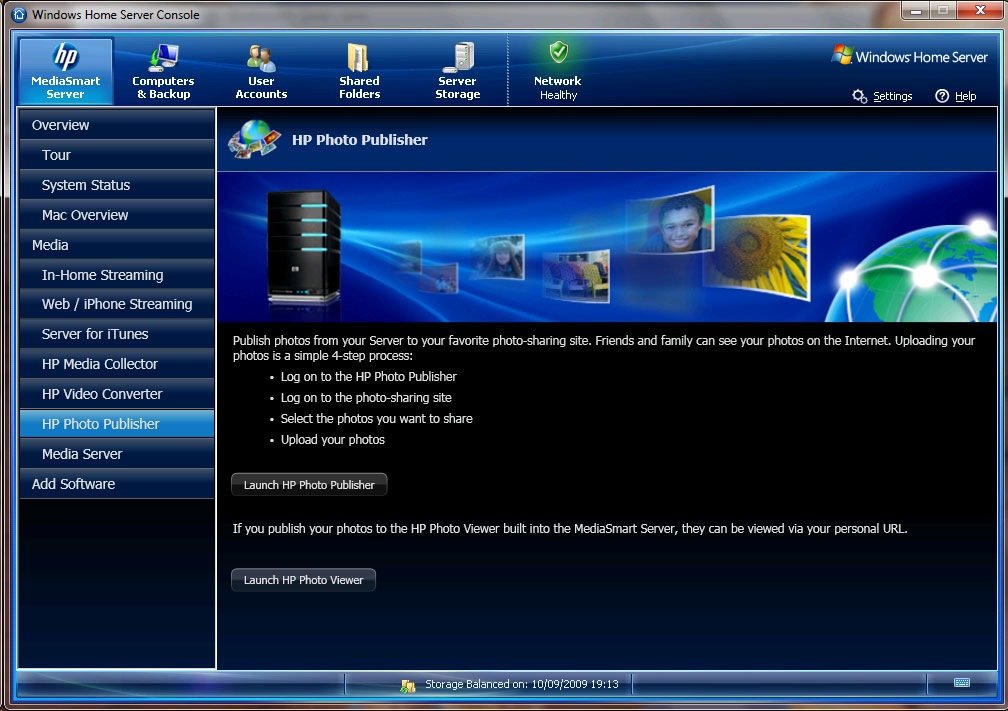Click the keyboard icon in status bar
The height and width of the screenshot is (711, 1008).
(x=962, y=683)
